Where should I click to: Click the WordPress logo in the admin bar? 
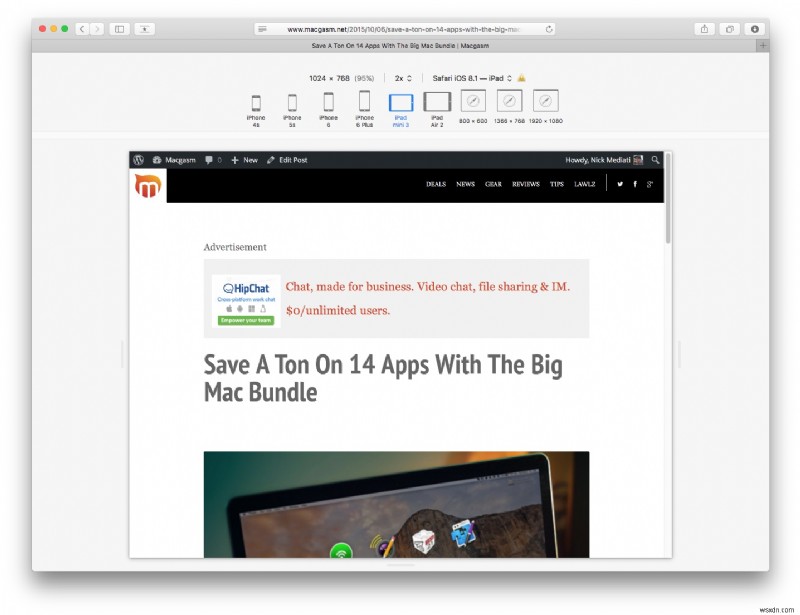click(137, 159)
